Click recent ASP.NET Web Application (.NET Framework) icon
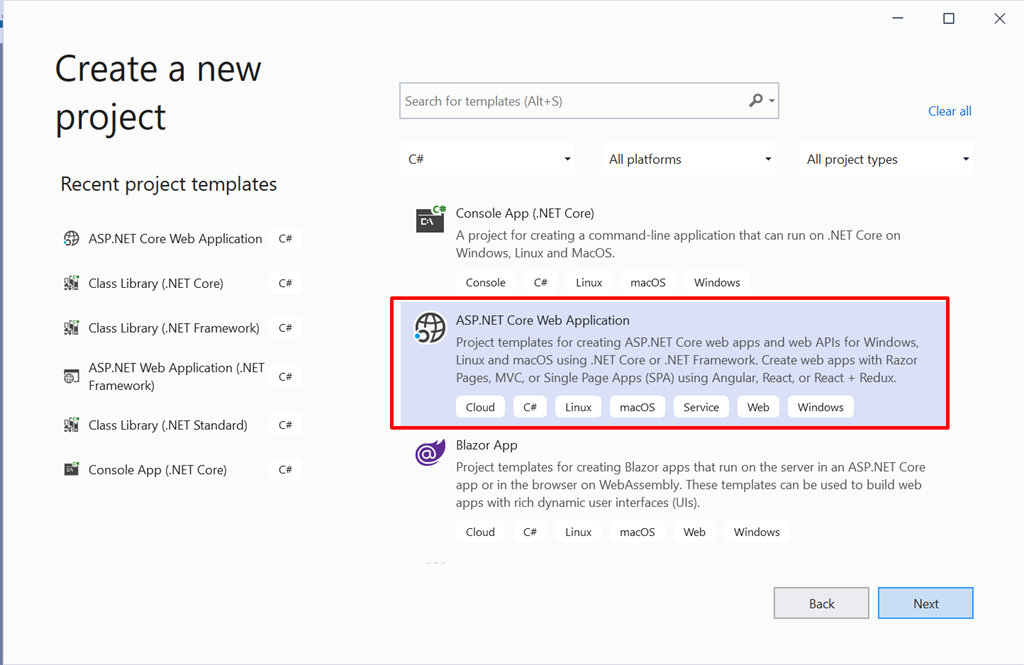The height and width of the screenshot is (665, 1024). point(71,377)
